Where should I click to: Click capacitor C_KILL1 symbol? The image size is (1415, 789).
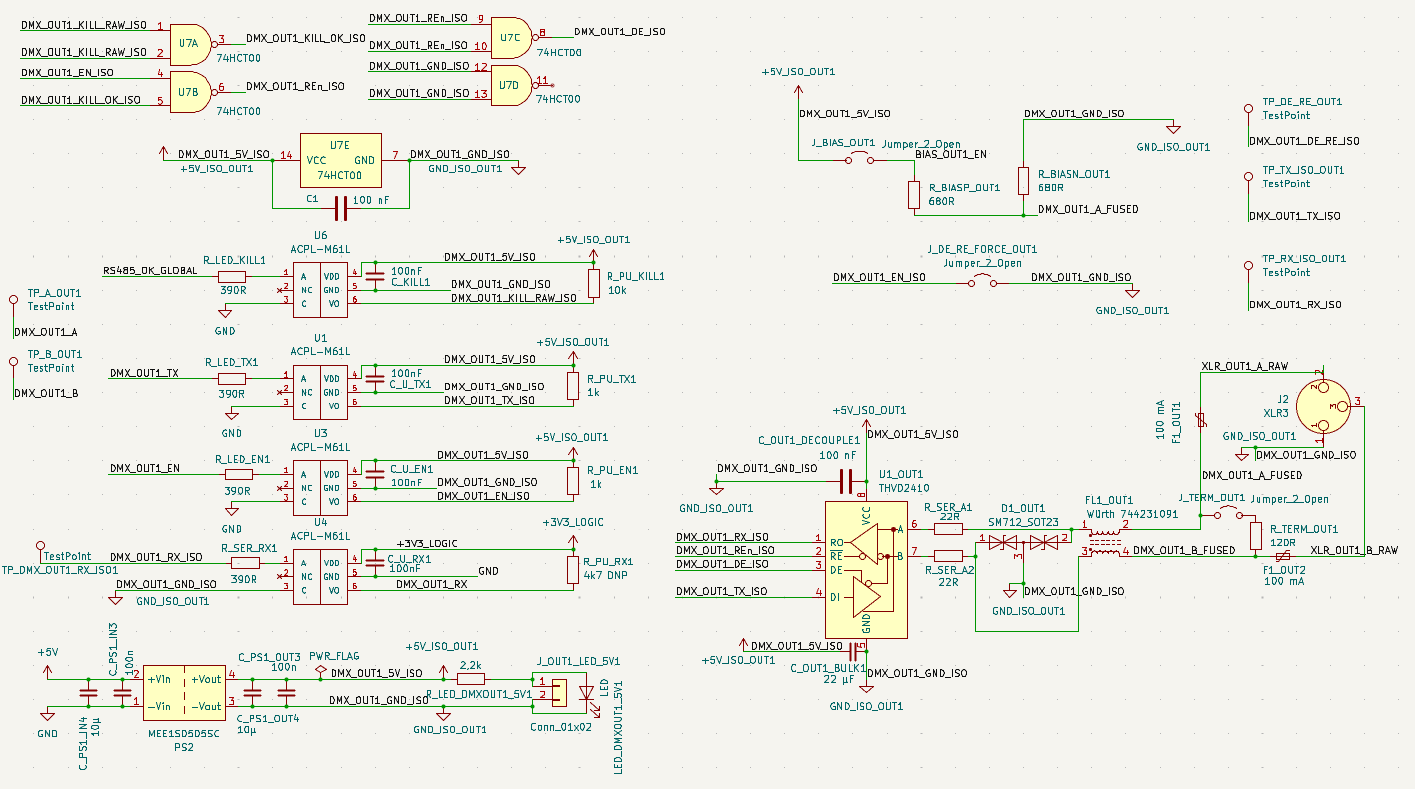pyautogui.click(x=375, y=275)
